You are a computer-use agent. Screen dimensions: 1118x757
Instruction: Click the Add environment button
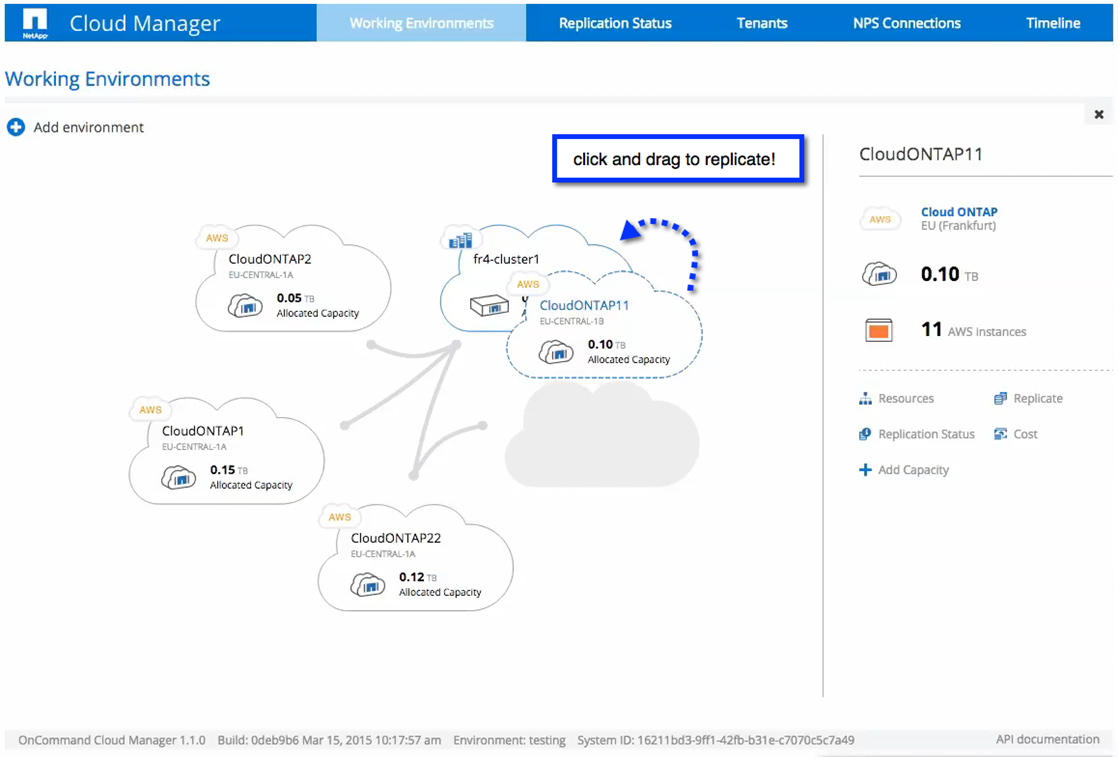click(x=74, y=127)
